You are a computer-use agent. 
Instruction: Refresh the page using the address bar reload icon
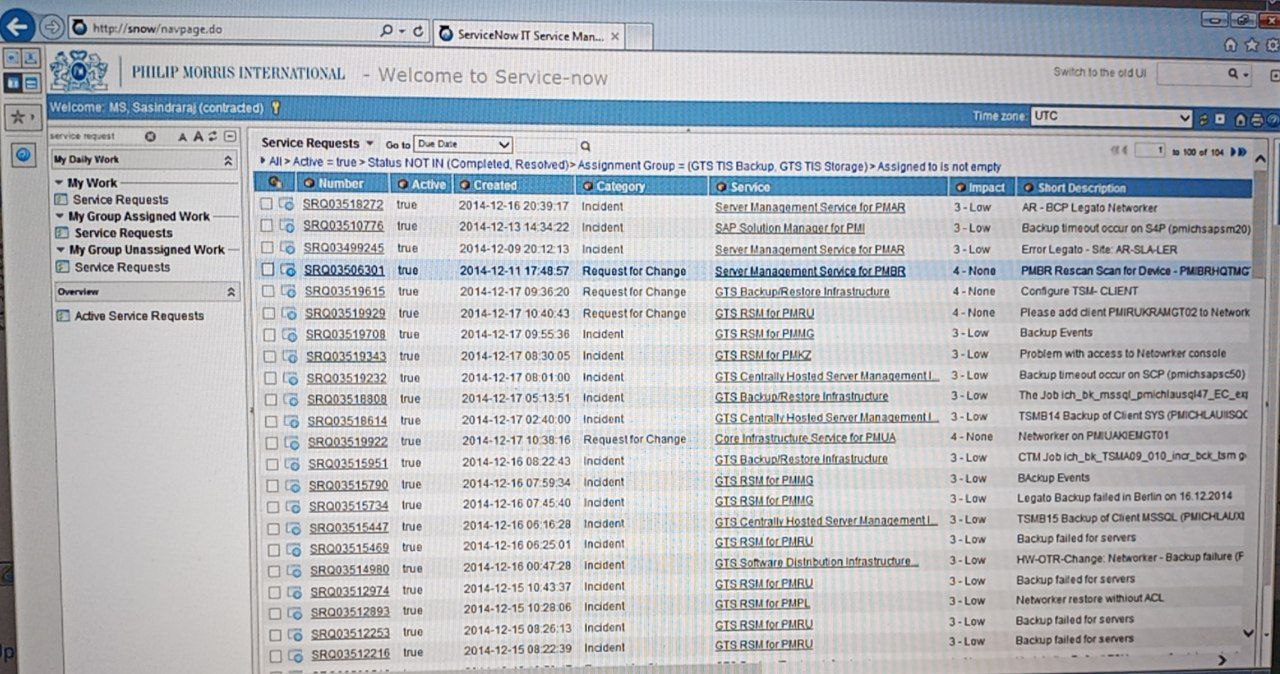click(418, 31)
